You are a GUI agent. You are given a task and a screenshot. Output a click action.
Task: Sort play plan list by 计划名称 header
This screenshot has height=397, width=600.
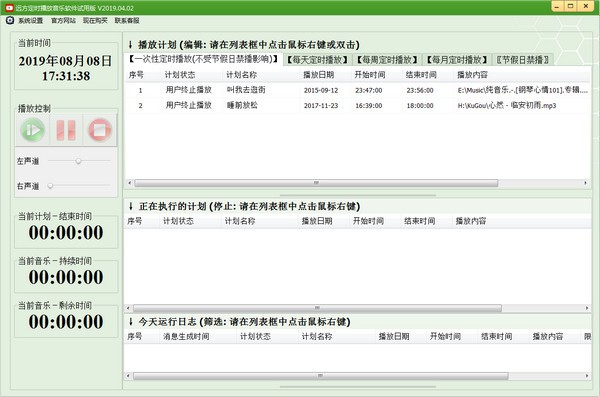241,75
